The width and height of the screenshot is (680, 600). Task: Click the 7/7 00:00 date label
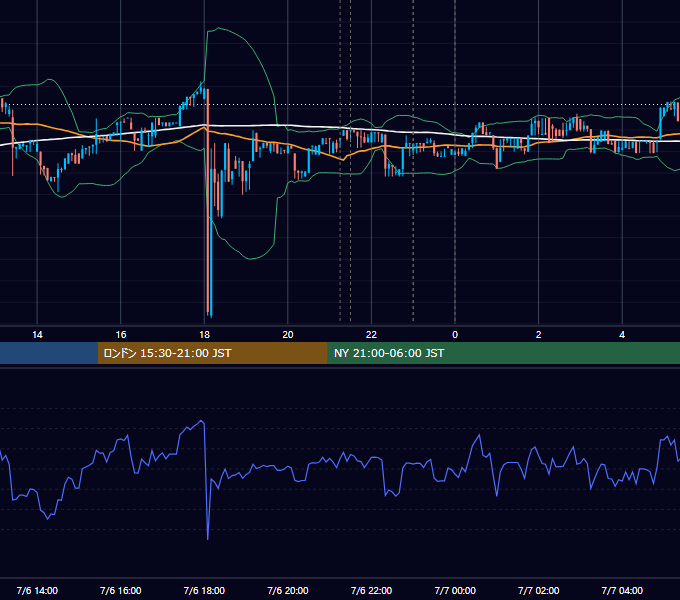(455, 590)
